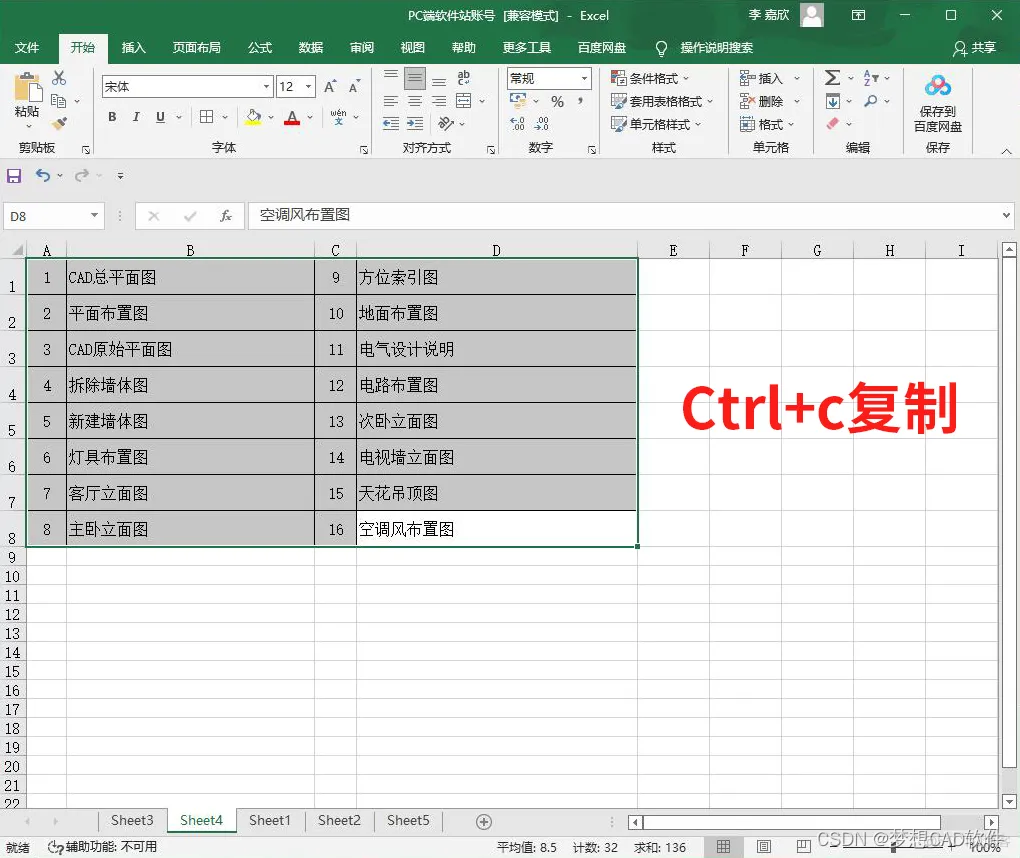Screen dimensions: 1020x858
Task: Switch to 数据 Data tab
Action: (x=310, y=47)
